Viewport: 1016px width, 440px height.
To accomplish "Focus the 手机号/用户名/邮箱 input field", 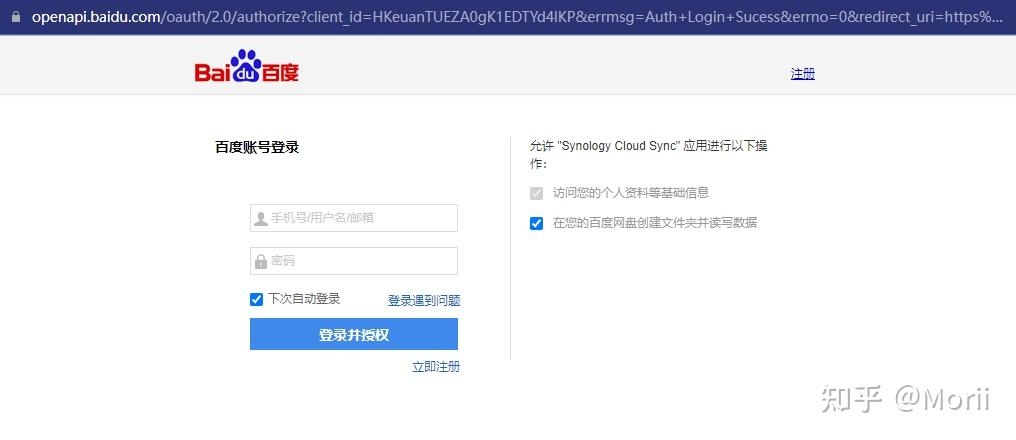I will (x=354, y=218).
